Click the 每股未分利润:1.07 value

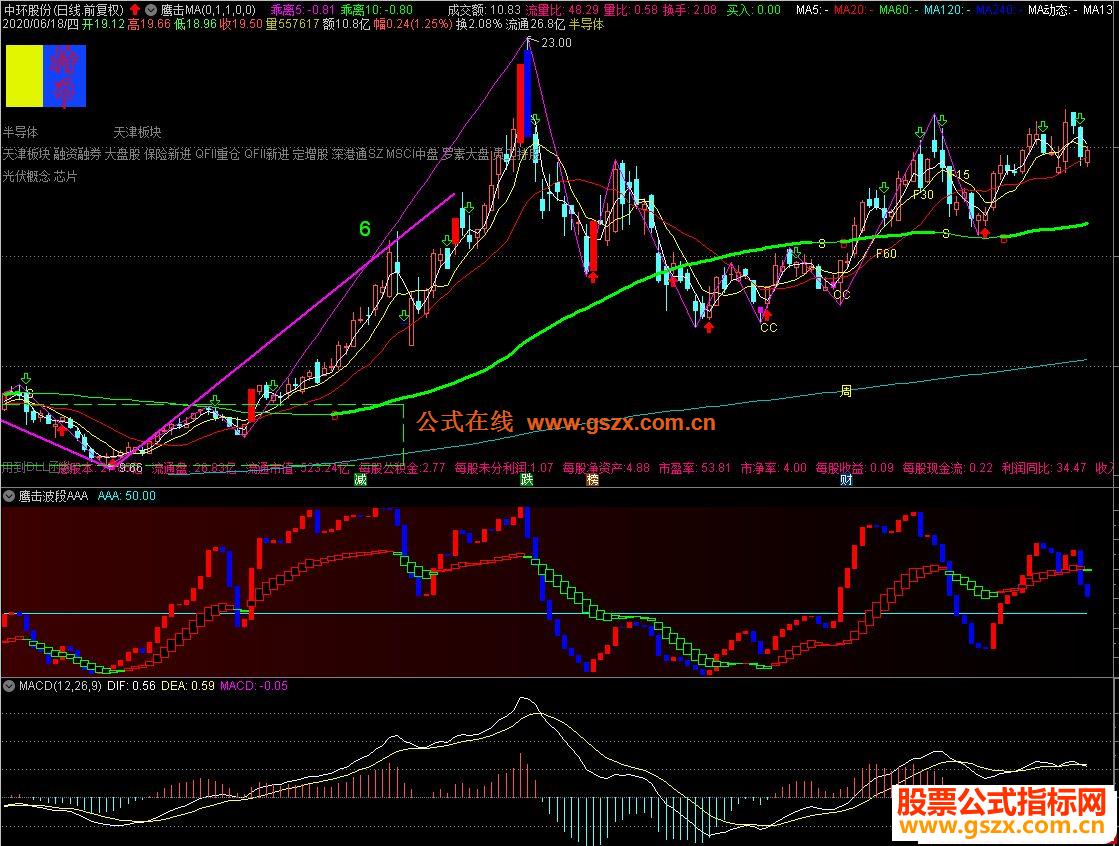[x=503, y=468]
